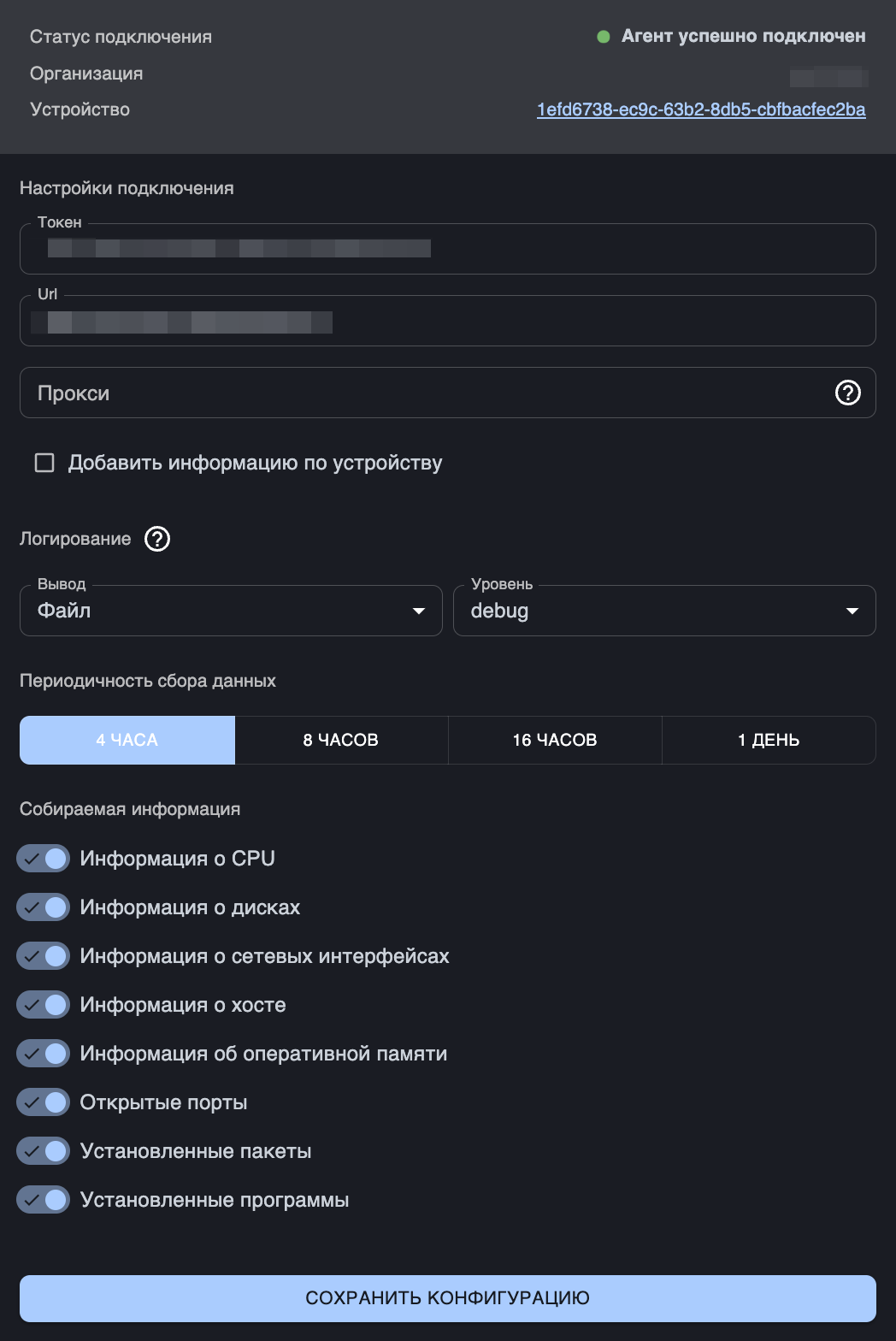This screenshot has height=1341, width=896.
Task: Choose the 16 ЧАСОВ collection period
Action: (x=555, y=740)
